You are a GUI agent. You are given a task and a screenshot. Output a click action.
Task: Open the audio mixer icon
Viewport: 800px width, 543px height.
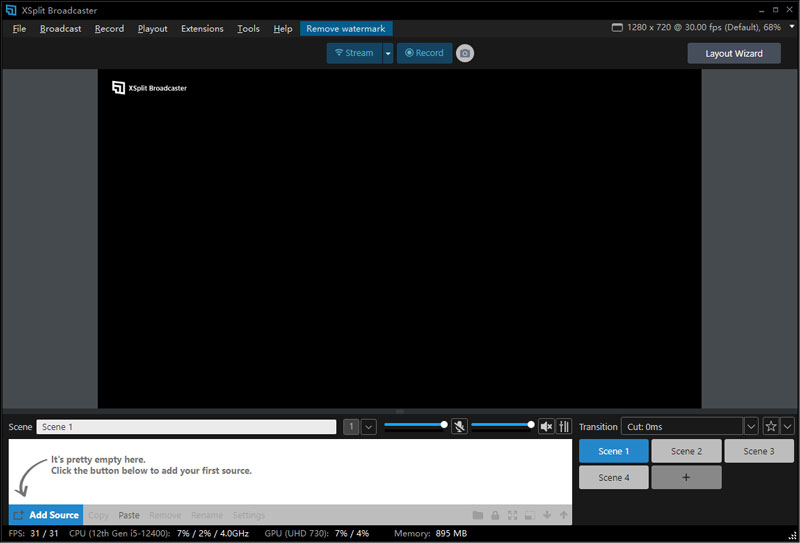pos(564,426)
